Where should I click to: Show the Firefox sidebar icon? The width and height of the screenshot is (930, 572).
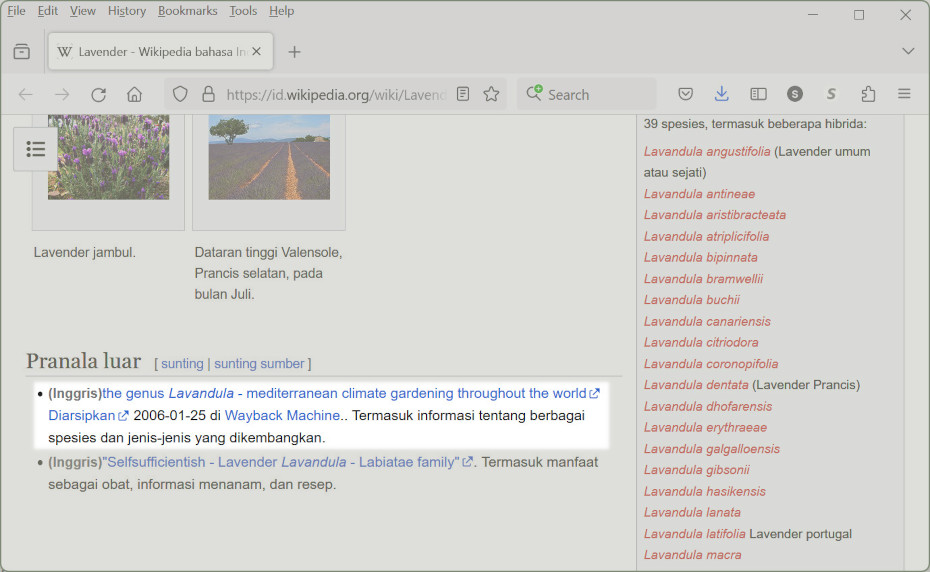[759, 94]
